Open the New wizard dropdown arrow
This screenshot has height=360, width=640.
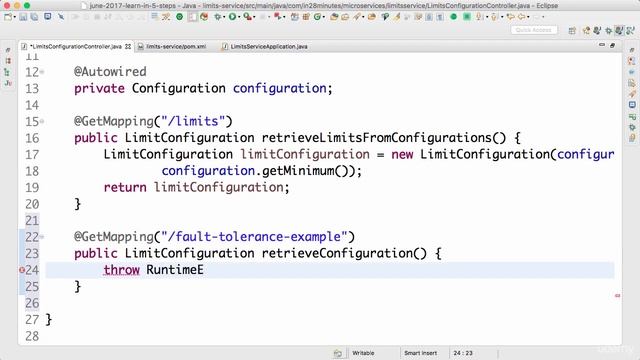[x=15, y=17]
